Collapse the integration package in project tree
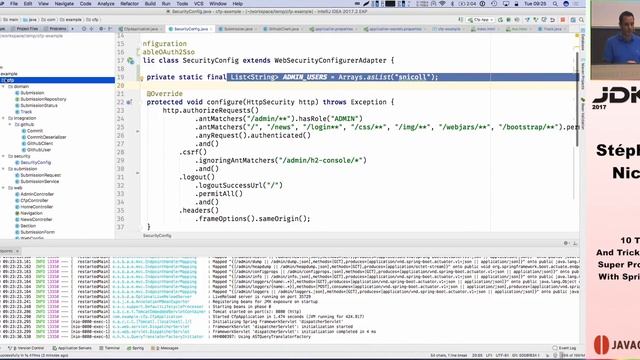The image size is (640, 360). (3, 118)
